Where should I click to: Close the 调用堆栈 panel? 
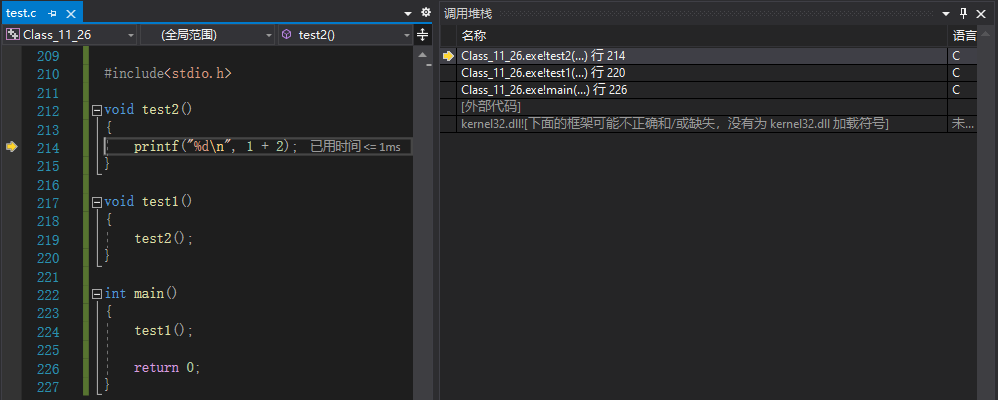coord(980,13)
